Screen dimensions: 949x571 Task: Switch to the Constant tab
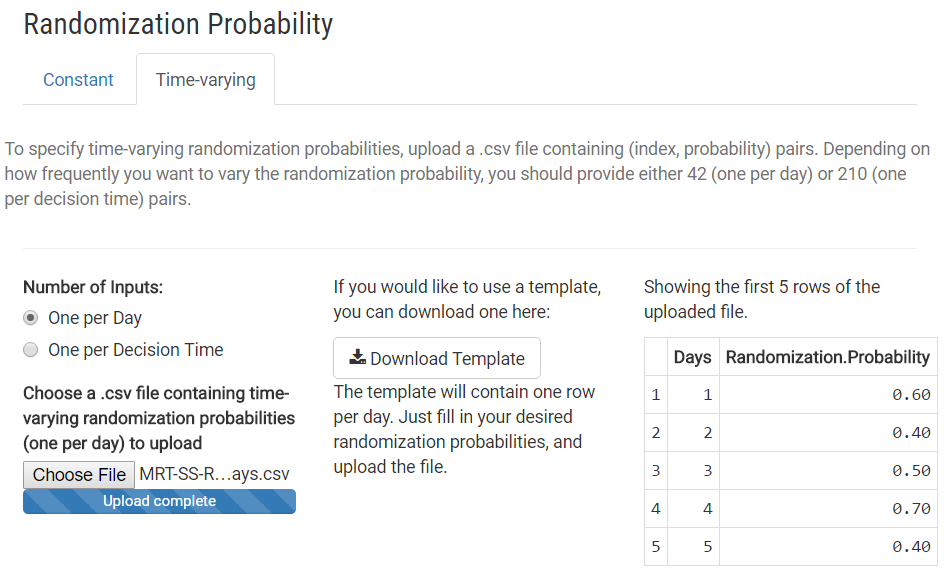pyautogui.click(x=78, y=80)
